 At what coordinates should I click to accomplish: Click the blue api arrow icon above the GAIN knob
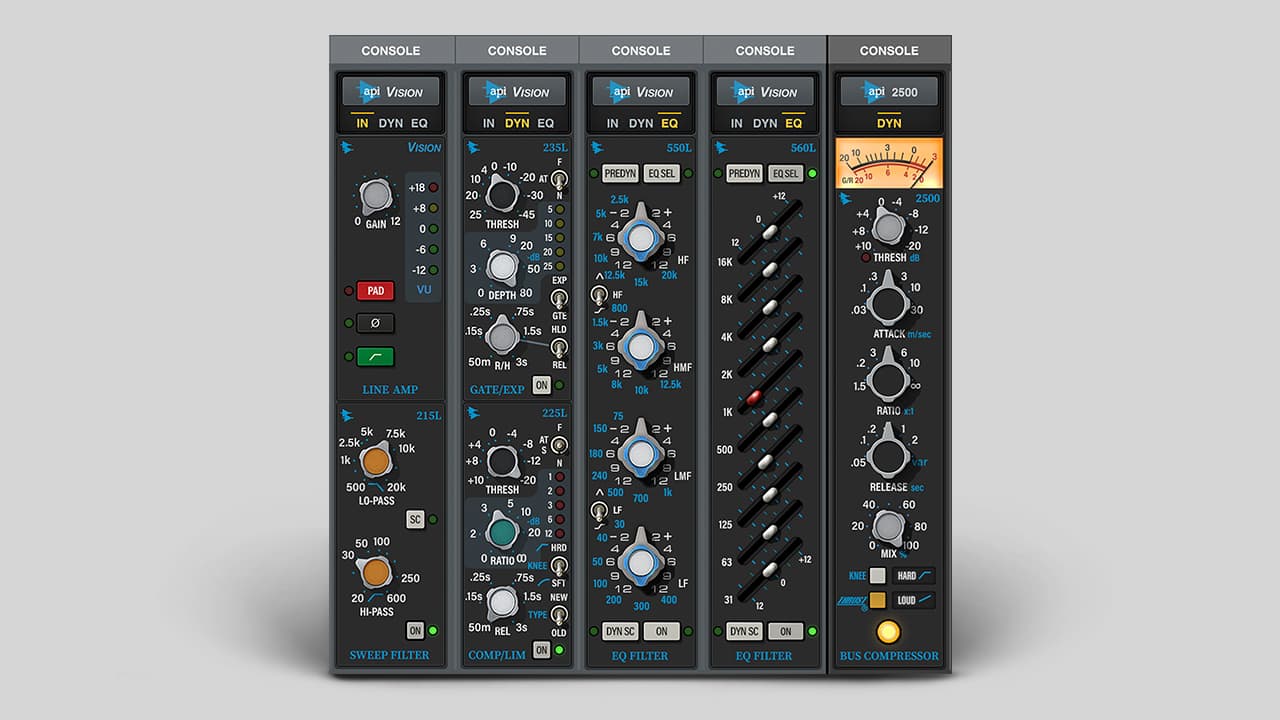tap(347, 146)
